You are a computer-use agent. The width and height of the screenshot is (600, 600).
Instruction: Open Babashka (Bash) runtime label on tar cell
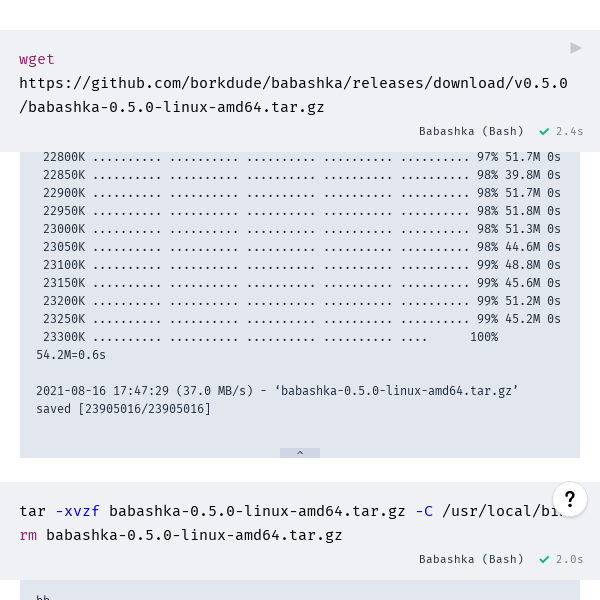click(x=471, y=559)
